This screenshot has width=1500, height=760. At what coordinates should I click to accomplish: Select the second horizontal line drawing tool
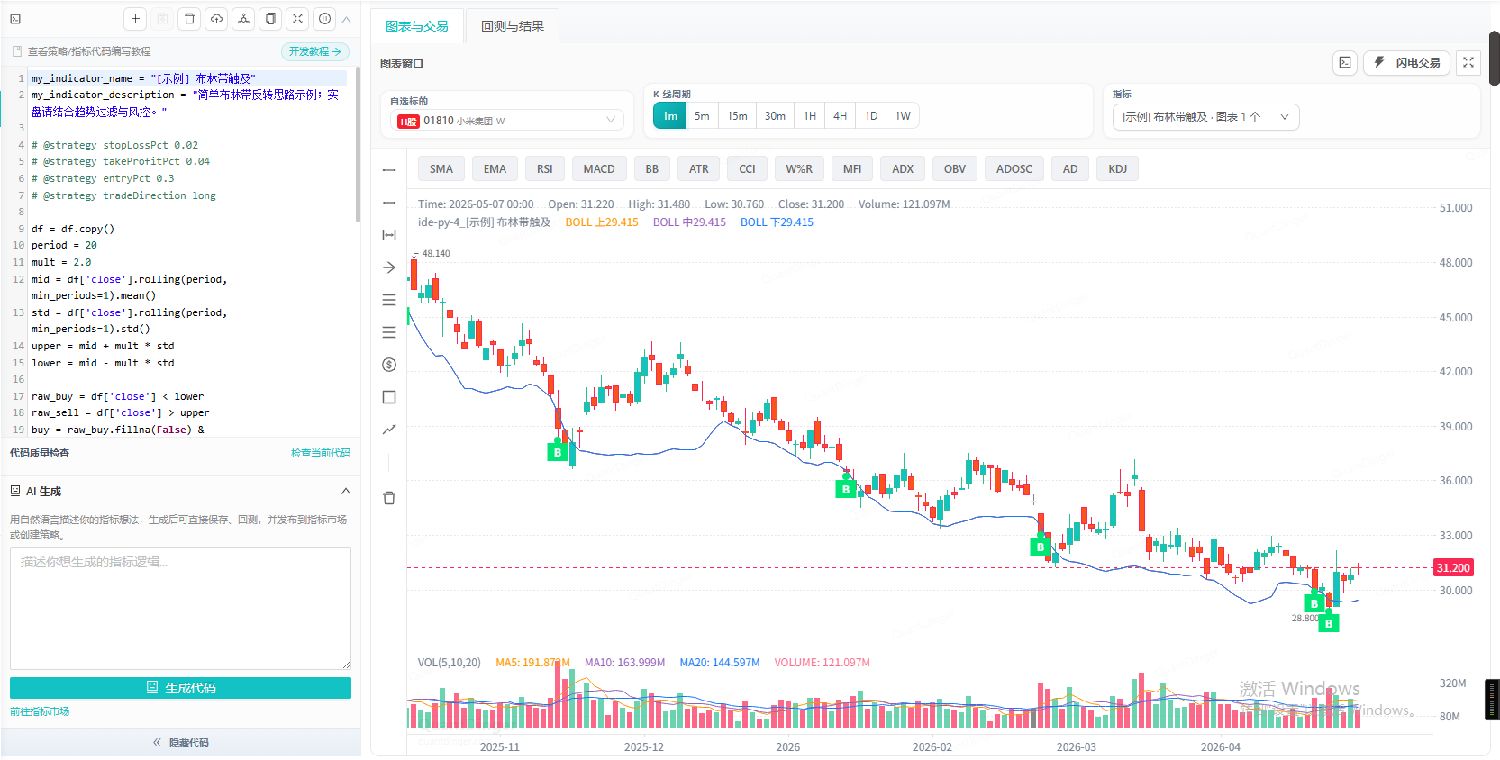tap(389, 202)
